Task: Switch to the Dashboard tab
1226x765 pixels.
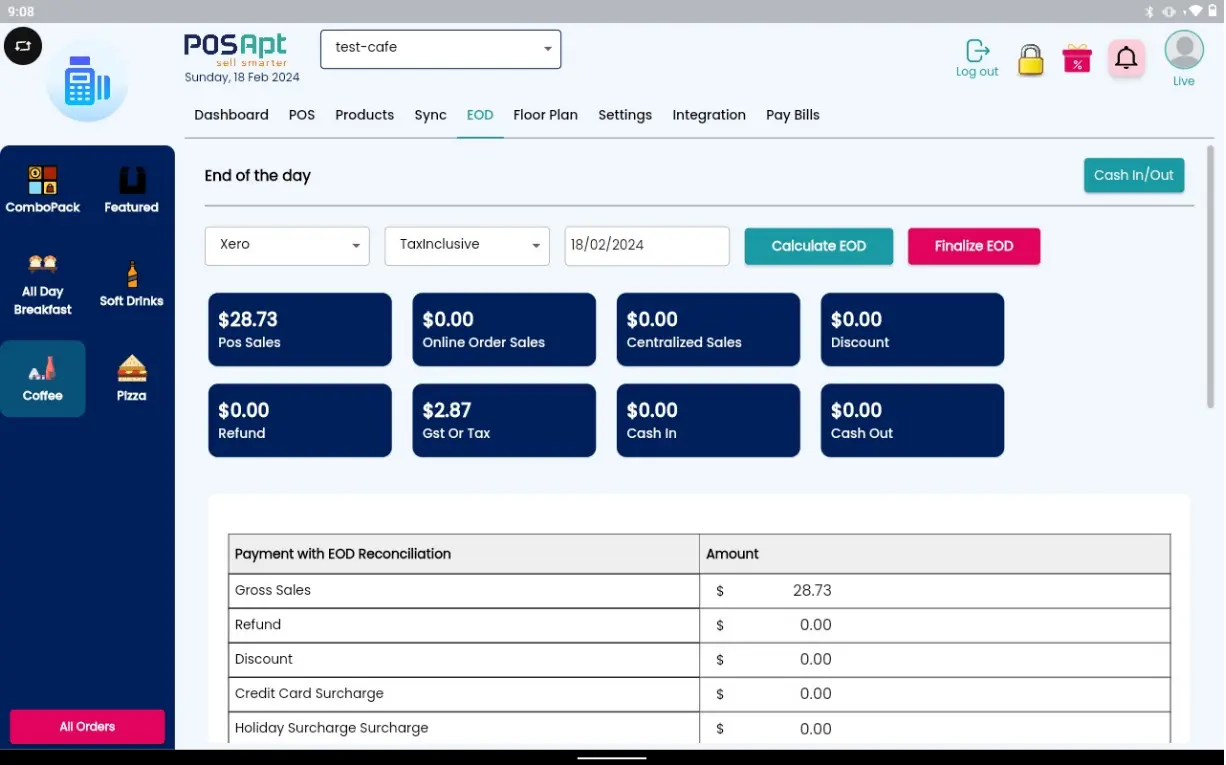Action: point(231,115)
